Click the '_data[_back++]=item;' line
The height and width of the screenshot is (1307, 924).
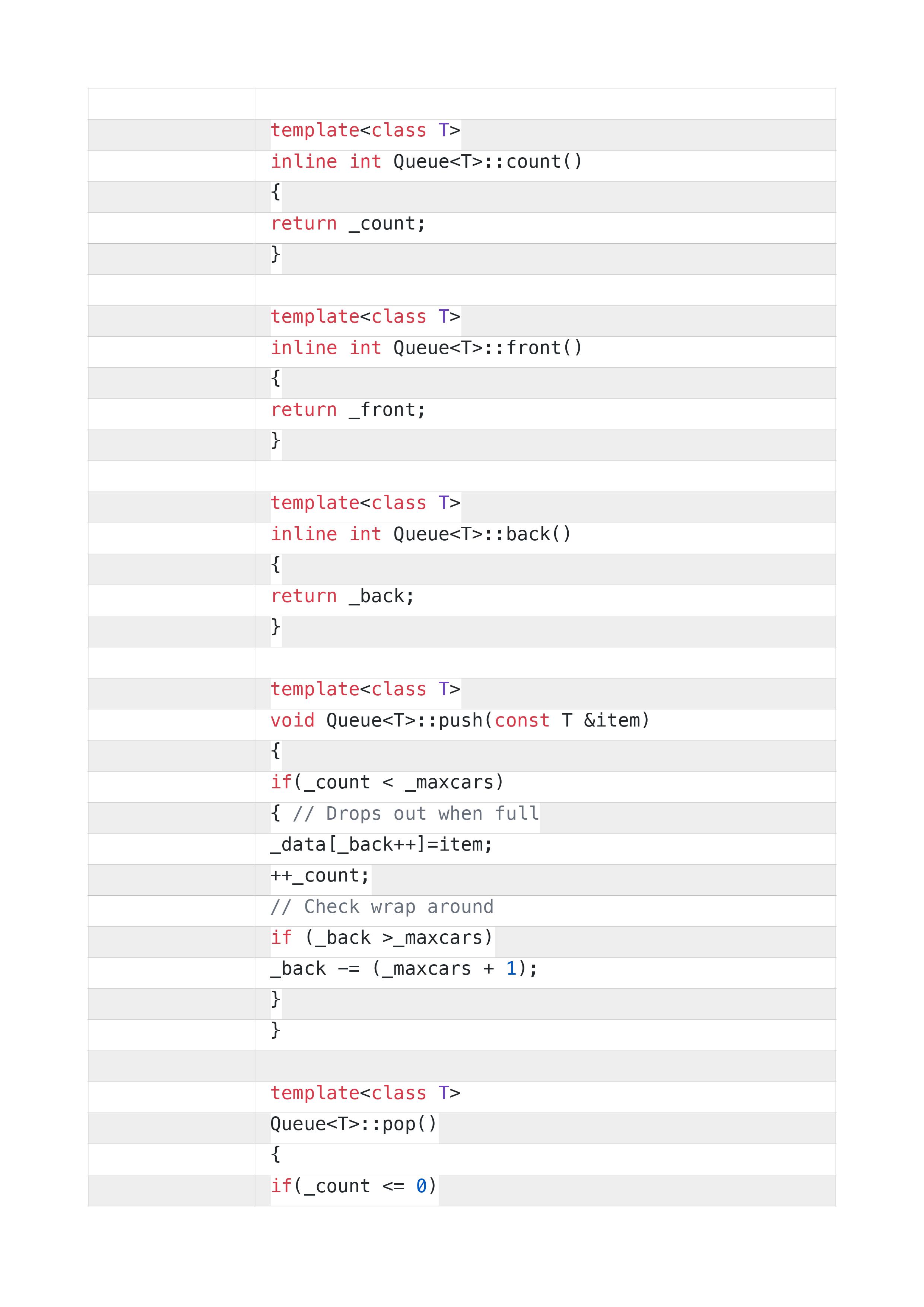click(x=381, y=845)
